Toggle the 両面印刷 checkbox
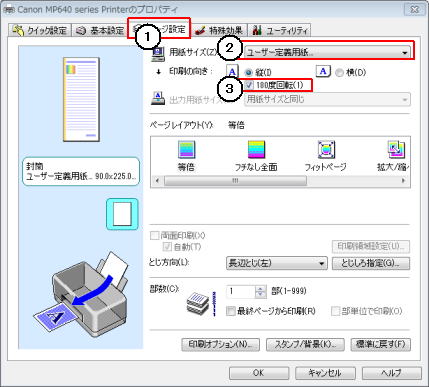Viewport: 429px width, 387px height. [x=154, y=236]
